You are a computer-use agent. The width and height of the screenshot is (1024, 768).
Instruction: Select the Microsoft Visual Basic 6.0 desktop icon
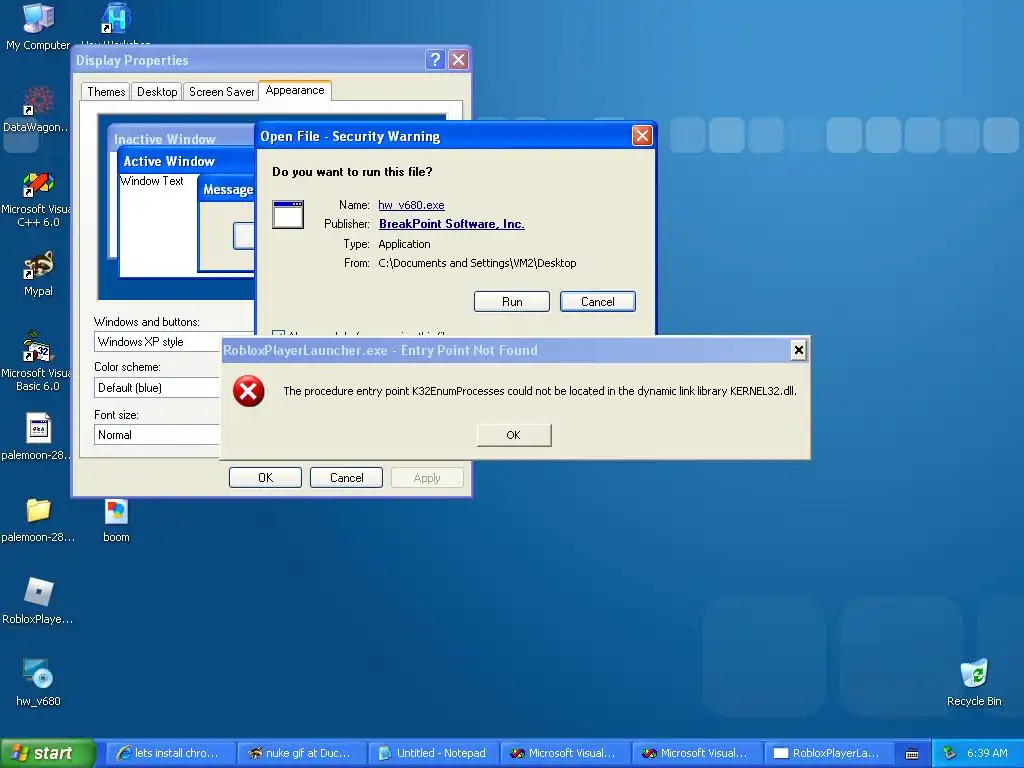click(38, 360)
